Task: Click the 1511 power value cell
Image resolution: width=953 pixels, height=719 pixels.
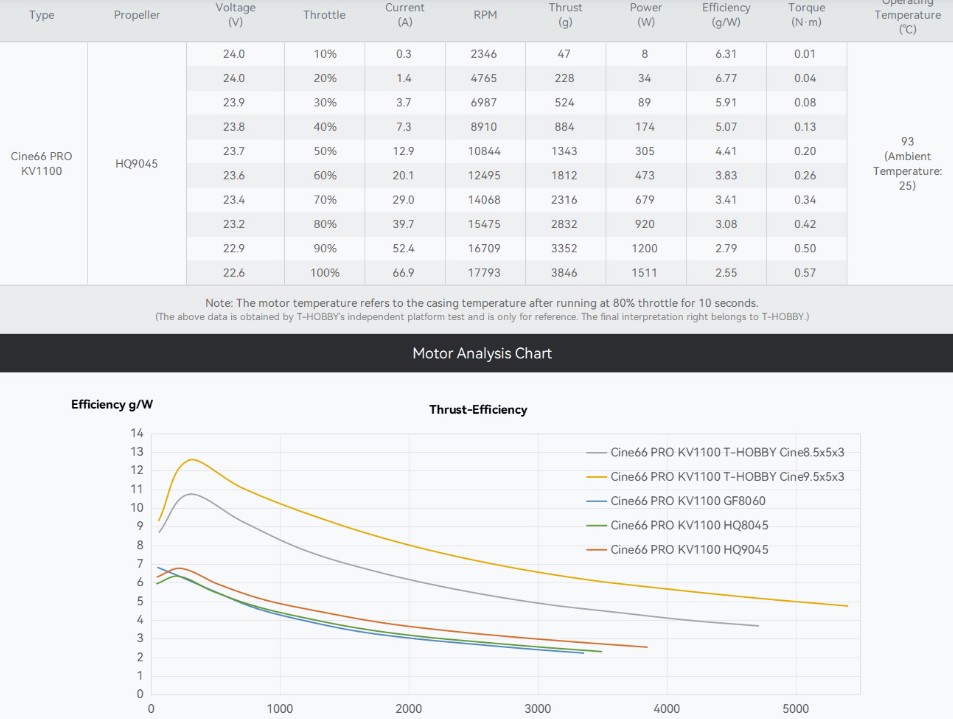Action: click(645, 272)
